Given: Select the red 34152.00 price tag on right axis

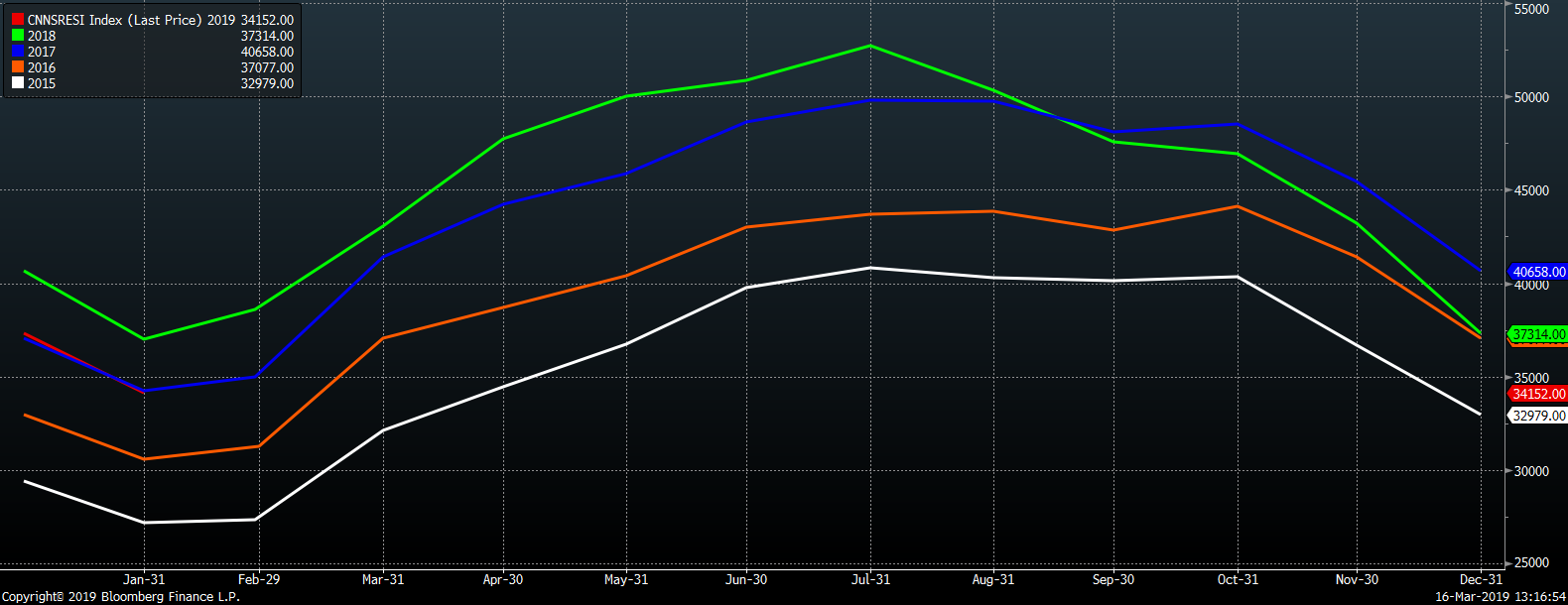Looking at the screenshot, I should click(x=1537, y=394).
